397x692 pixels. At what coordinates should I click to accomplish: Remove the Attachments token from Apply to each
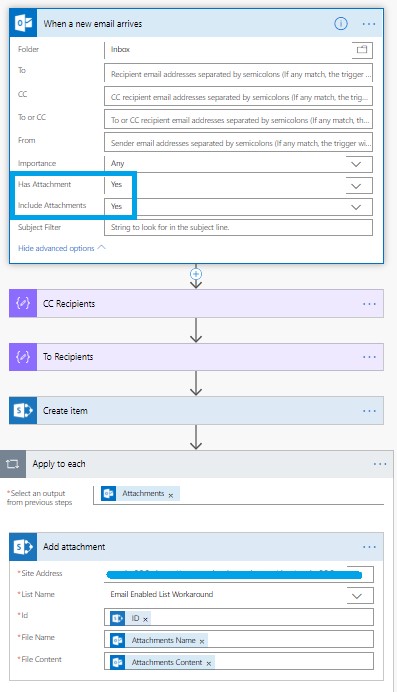tap(171, 496)
